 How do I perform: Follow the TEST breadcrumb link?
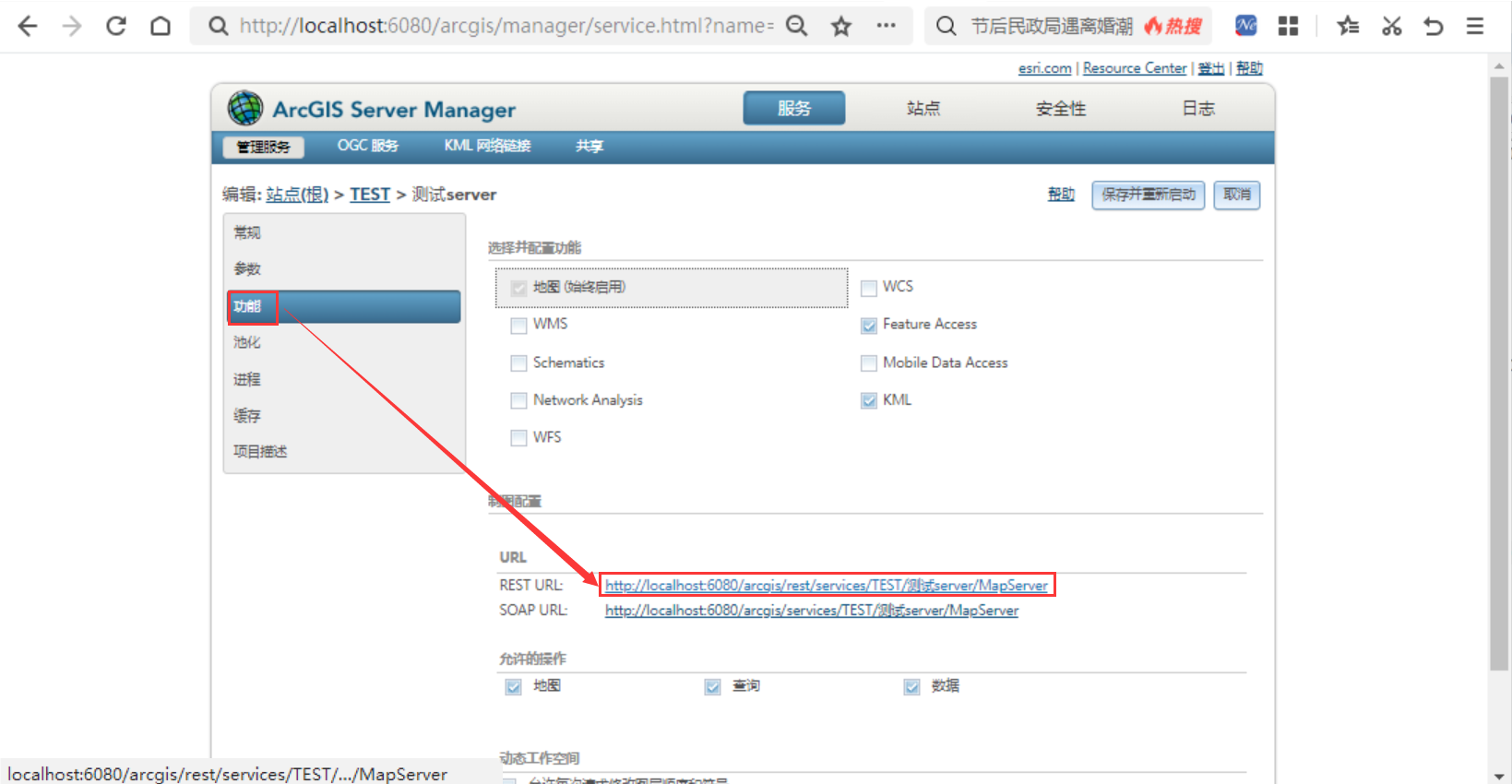coord(370,195)
